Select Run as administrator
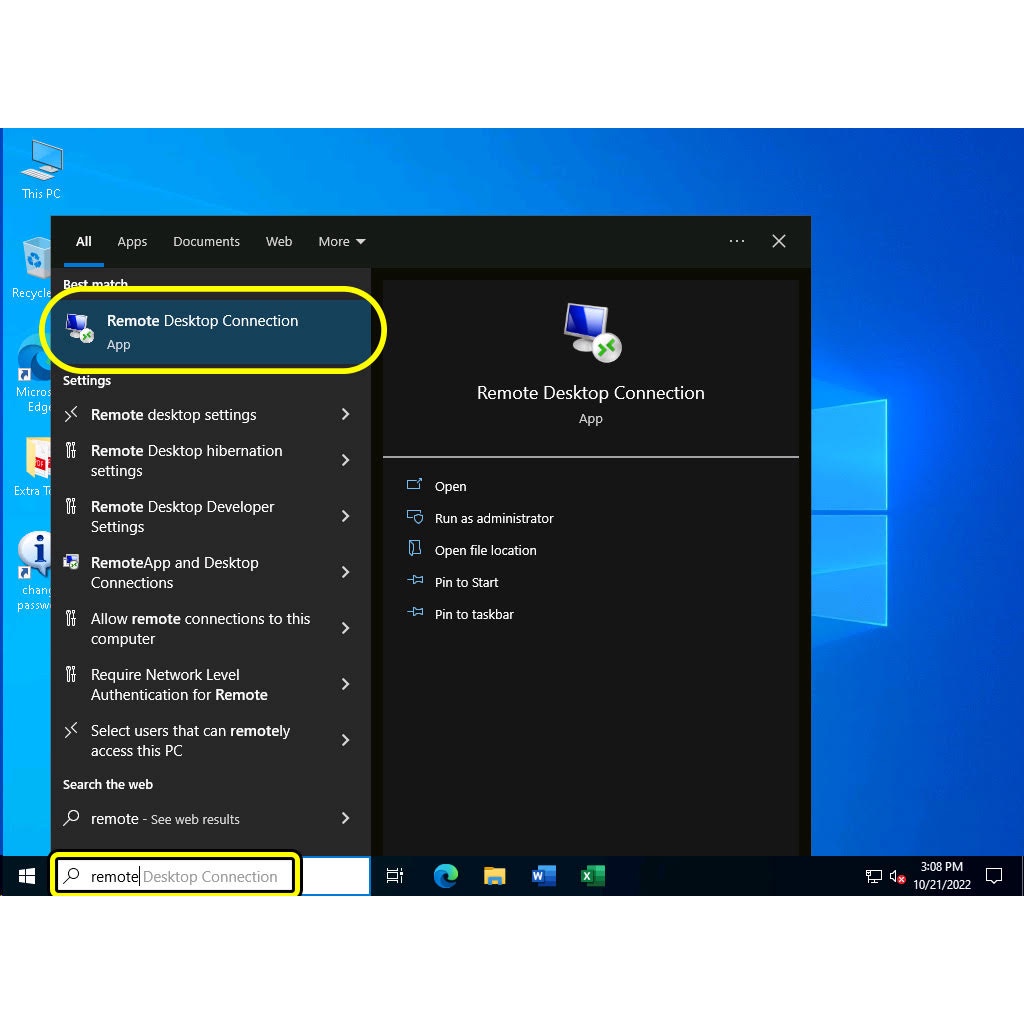Image resolution: width=1024 pixels, height=1024 pixels. (493, 518)
